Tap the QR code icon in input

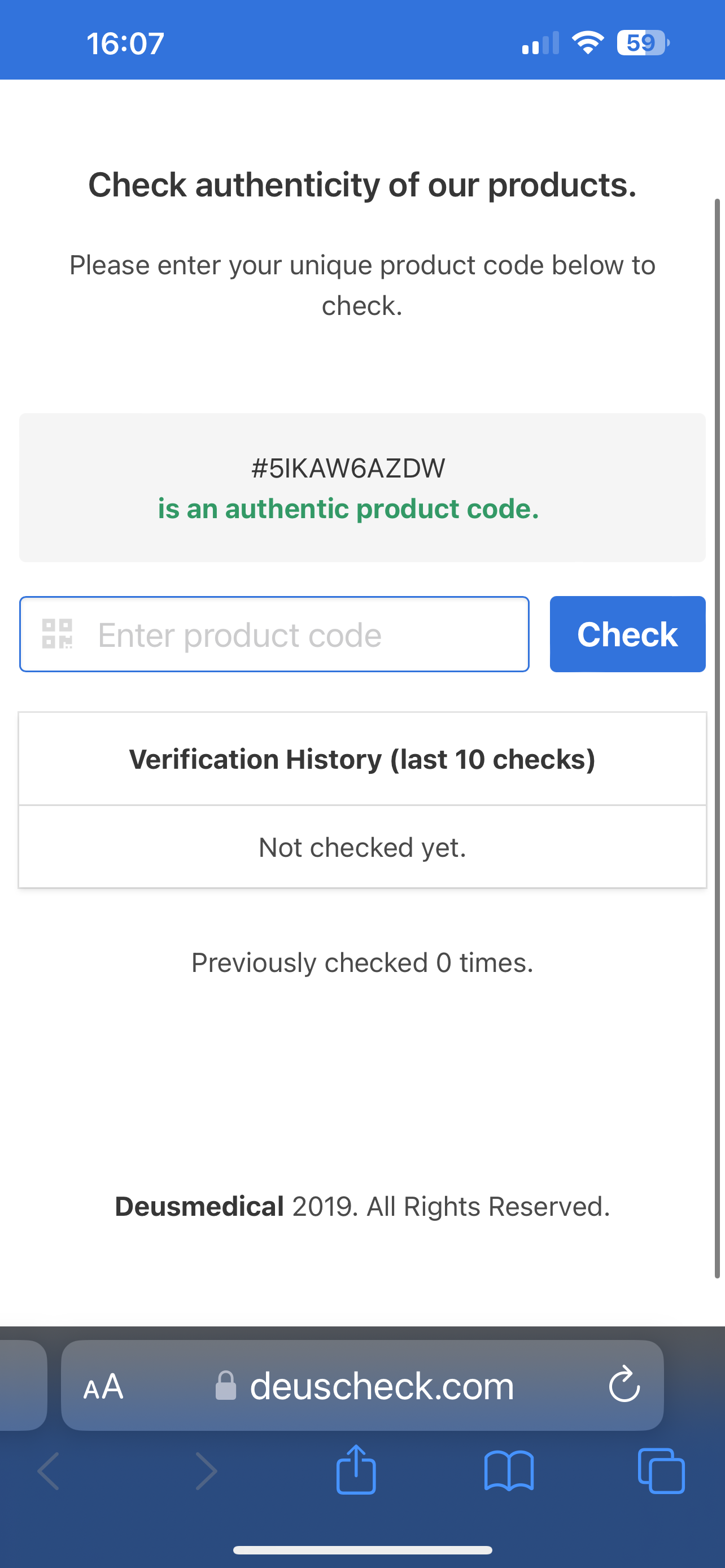click(x=57, y=634)
